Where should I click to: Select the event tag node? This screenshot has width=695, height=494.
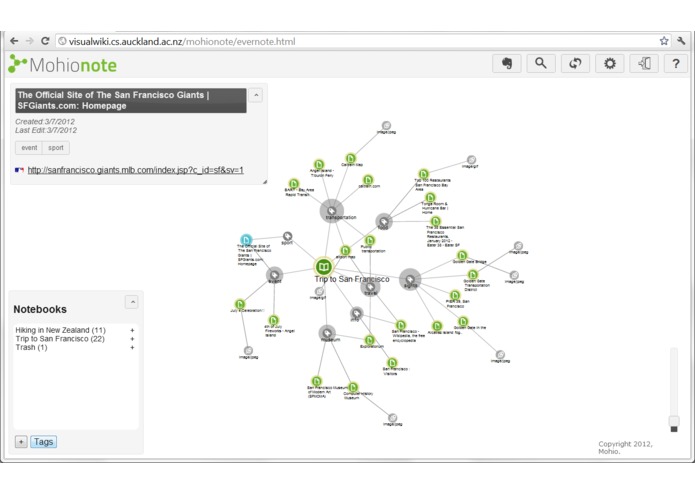tap(274, 275)
